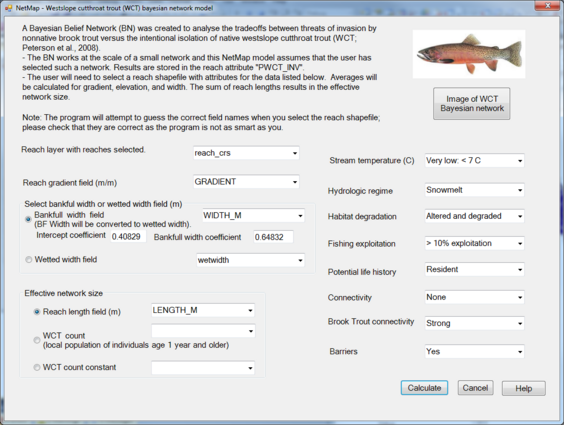Enable the Reach length field radio button

[37, 312]
